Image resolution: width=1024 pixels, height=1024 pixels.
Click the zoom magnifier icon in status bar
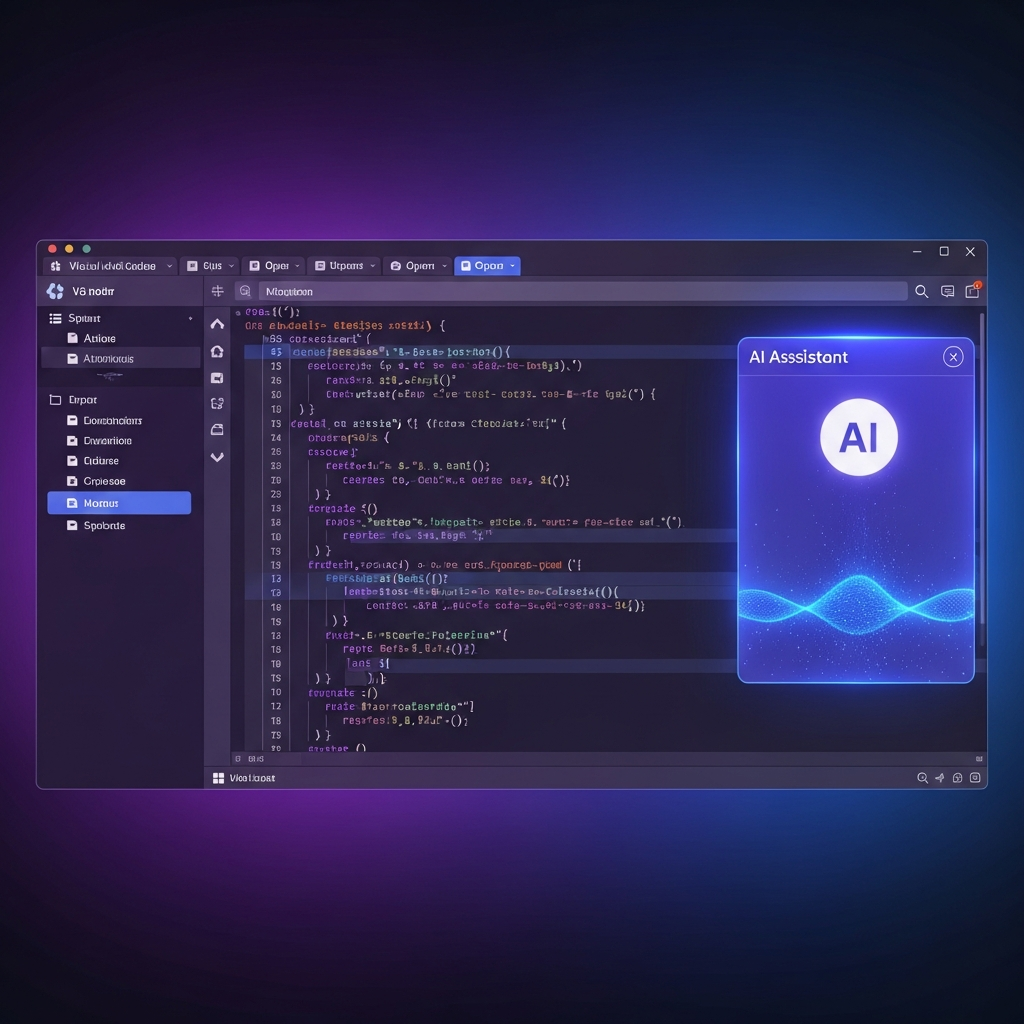pos(922,778)
